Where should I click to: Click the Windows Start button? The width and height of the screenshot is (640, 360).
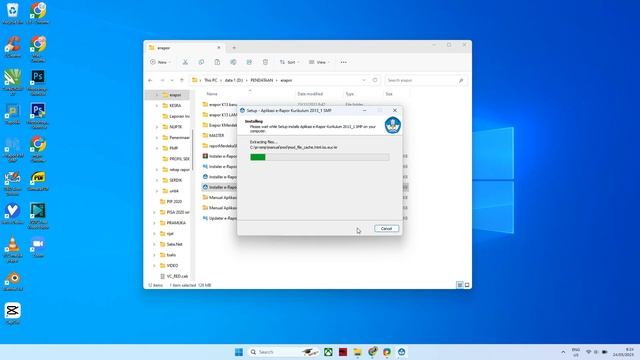(239, 352)
